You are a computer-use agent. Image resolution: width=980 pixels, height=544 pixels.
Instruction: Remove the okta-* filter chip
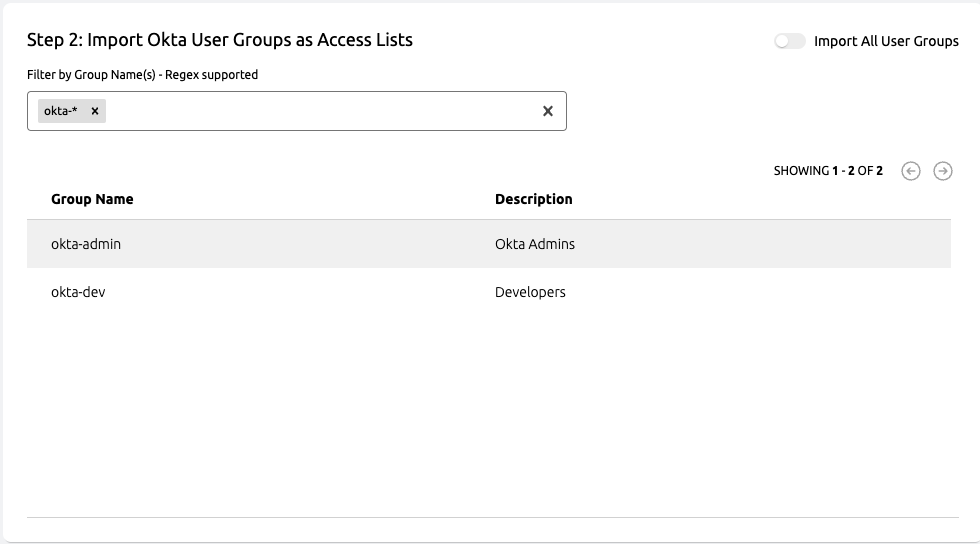coord(95,111)
